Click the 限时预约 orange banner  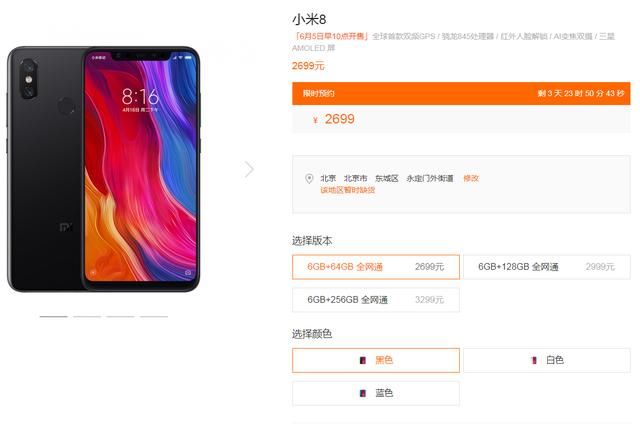(461, 93)
